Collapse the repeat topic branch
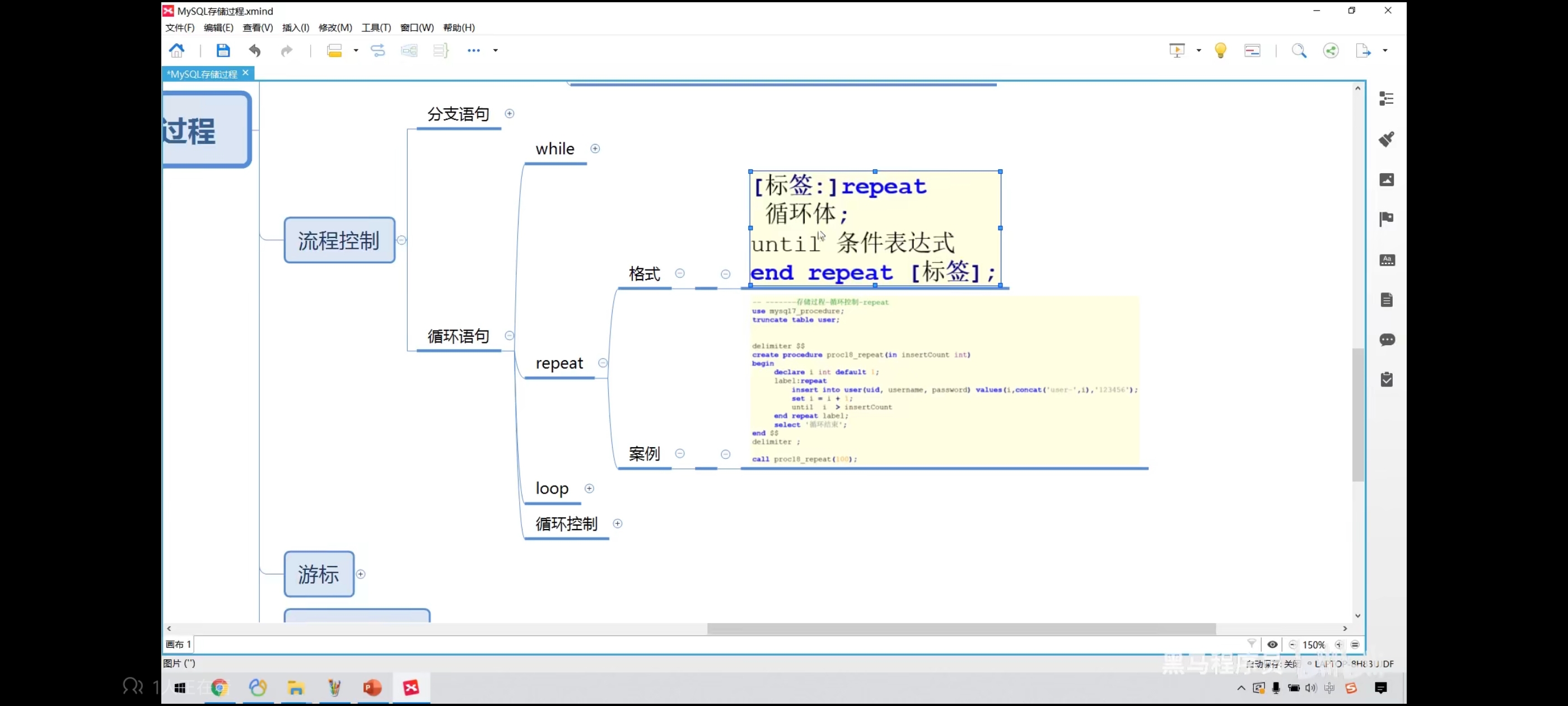Viewport: 1568px width, 706px height. [603, 363]
